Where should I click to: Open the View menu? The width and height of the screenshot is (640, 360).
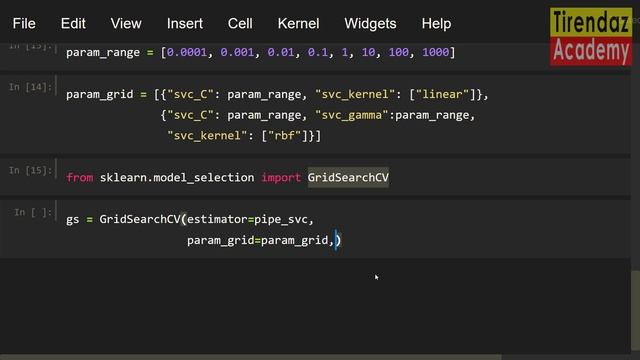[126, 24]
